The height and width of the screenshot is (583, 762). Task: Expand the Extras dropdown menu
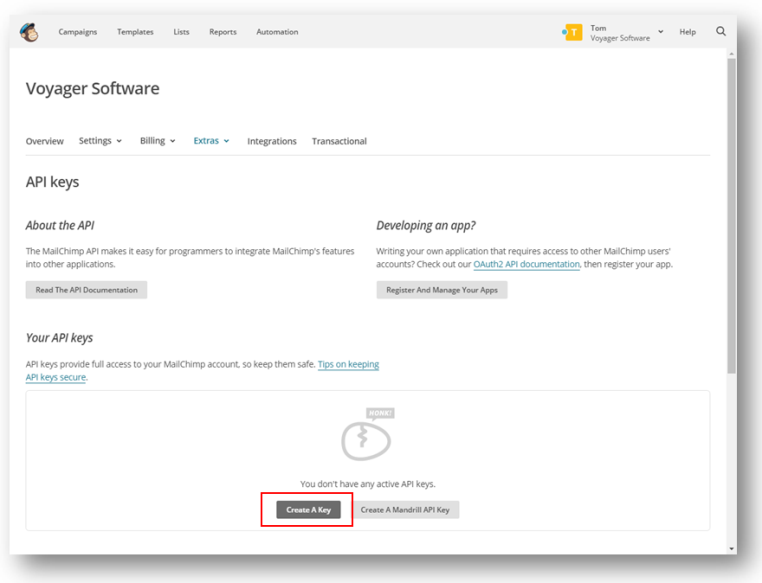click(x=211, y=141)
